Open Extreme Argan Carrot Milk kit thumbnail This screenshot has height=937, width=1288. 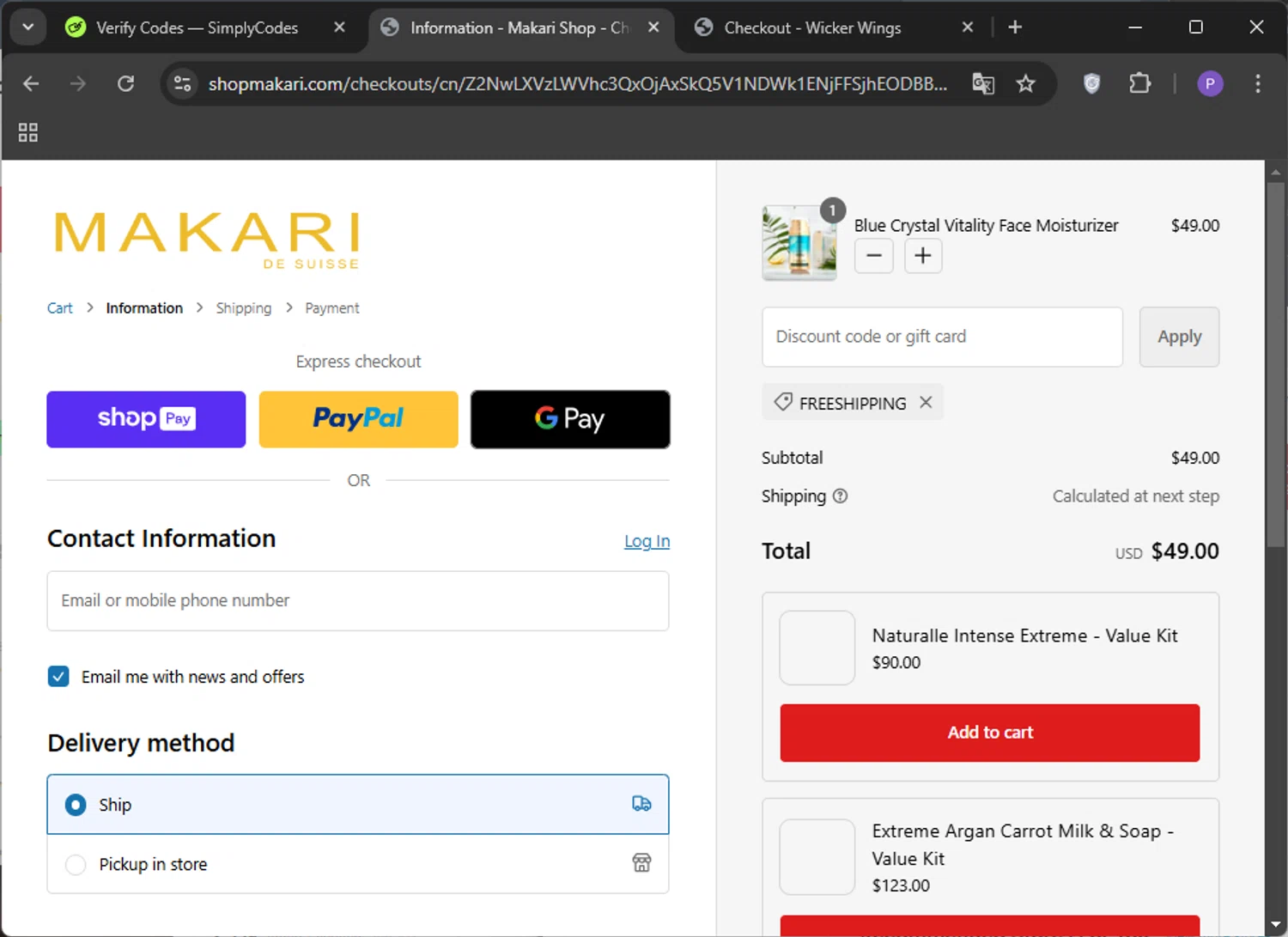coord(817,857)
